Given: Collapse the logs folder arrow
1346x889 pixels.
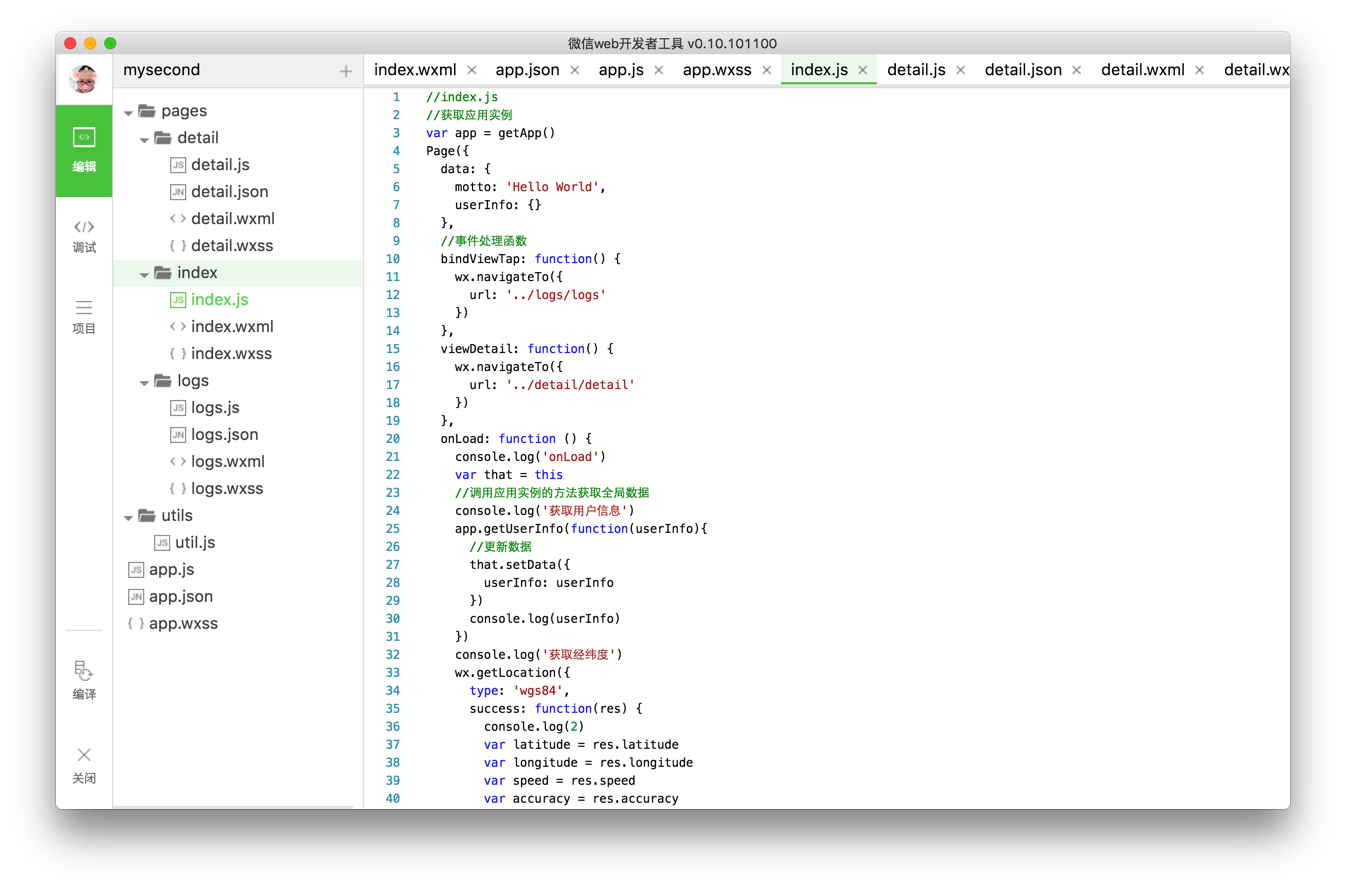Looking at the screenshot, I should [x=144, y=382].
